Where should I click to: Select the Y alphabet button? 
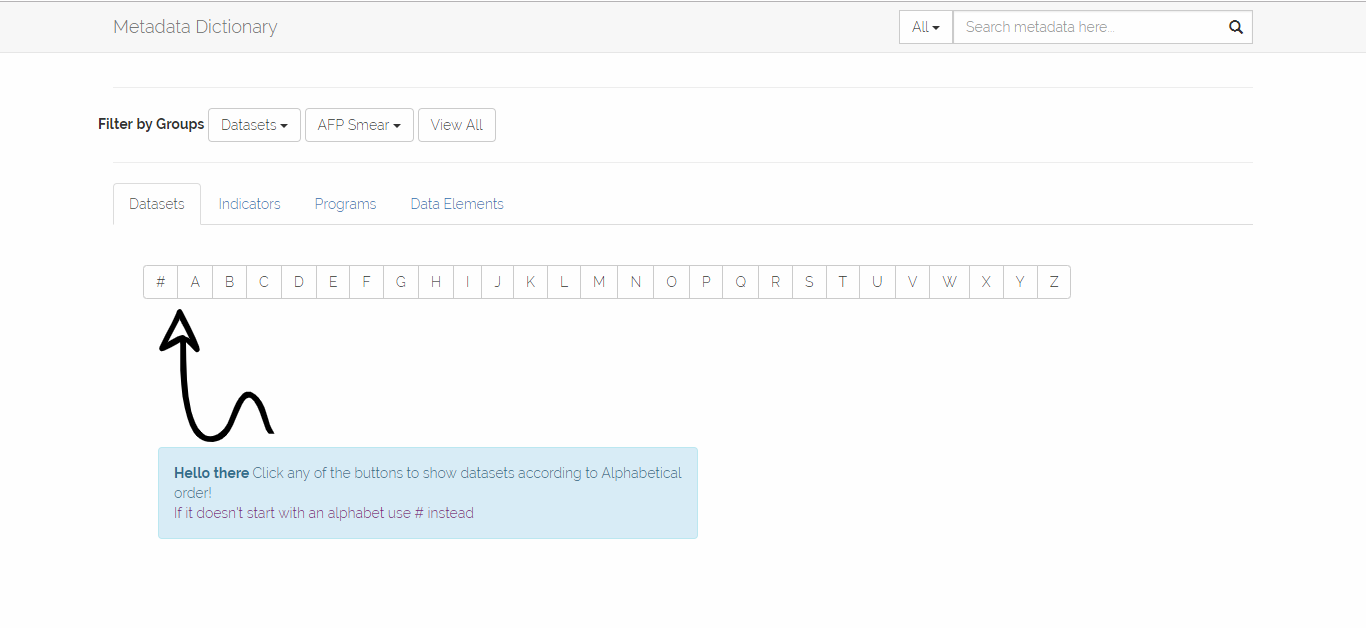click(1020, 282)
